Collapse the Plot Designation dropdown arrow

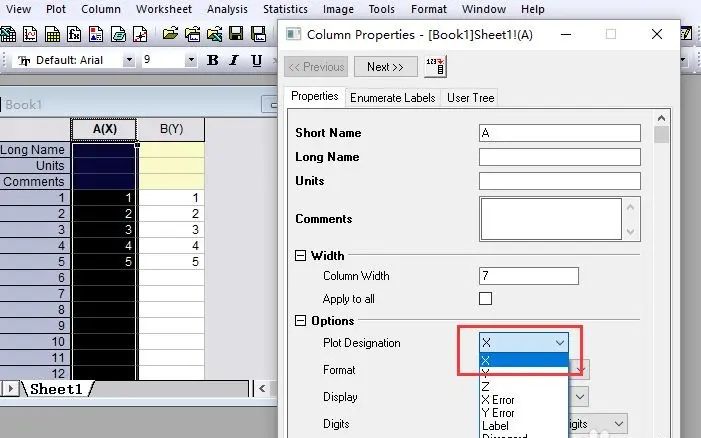coord(560,343)
